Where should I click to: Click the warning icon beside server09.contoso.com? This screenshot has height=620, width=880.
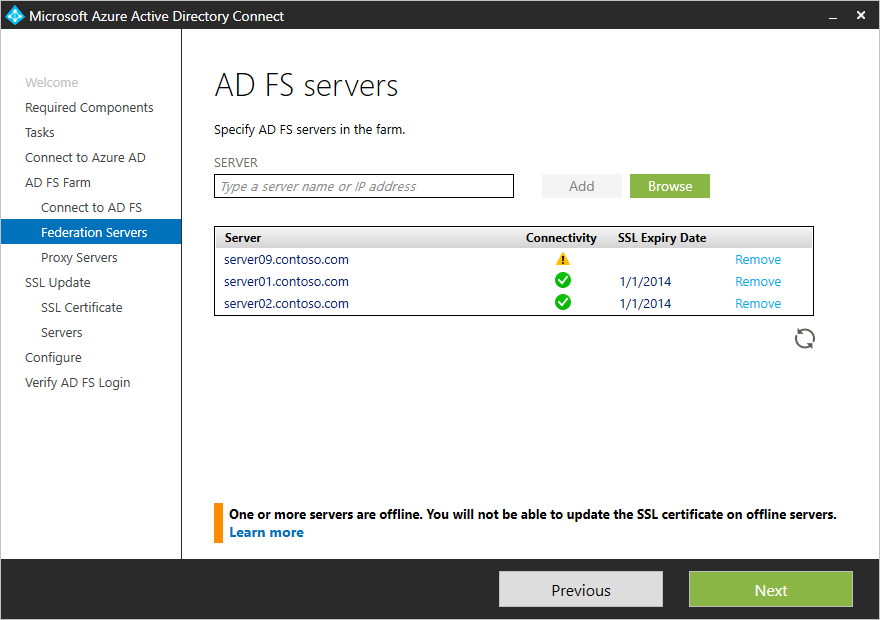(562, 259)
